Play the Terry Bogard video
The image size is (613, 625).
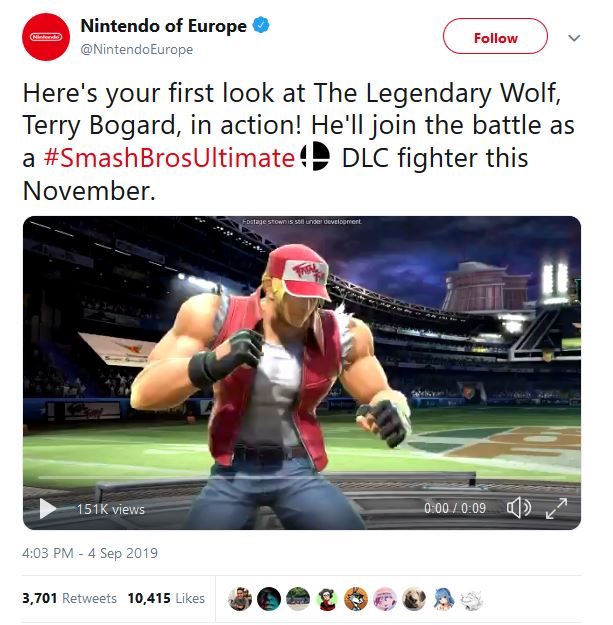[47, 509]
